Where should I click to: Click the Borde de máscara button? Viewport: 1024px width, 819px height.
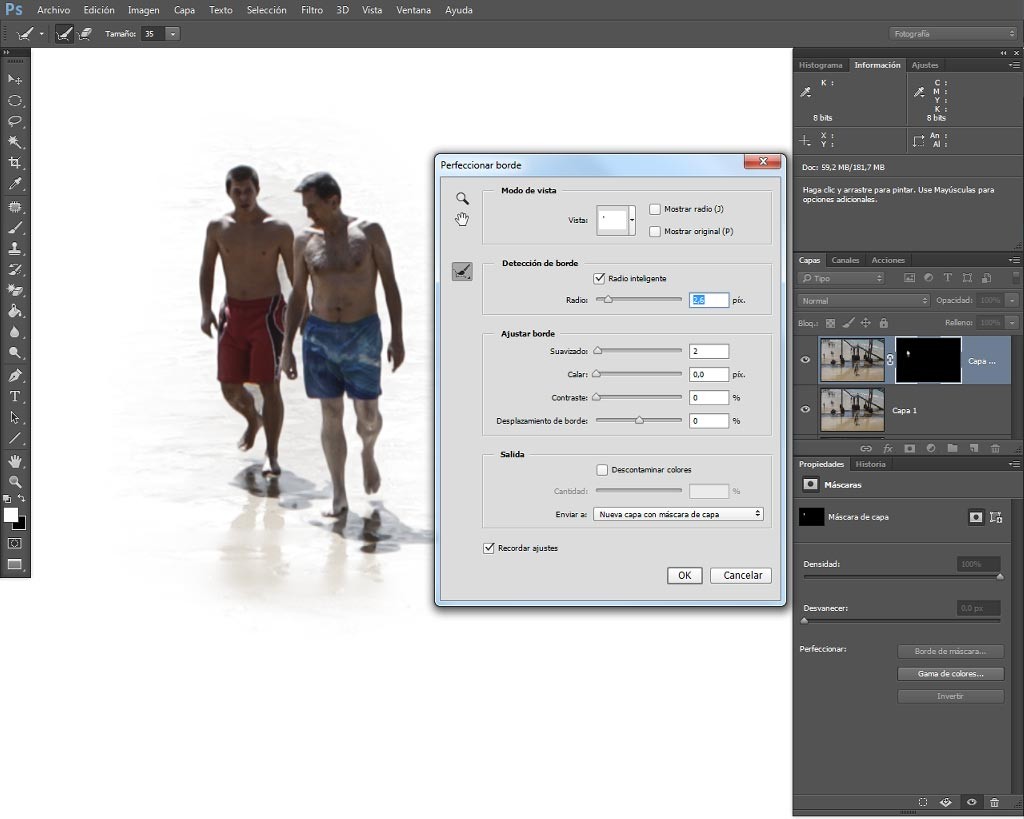click(x=950, y=651)
